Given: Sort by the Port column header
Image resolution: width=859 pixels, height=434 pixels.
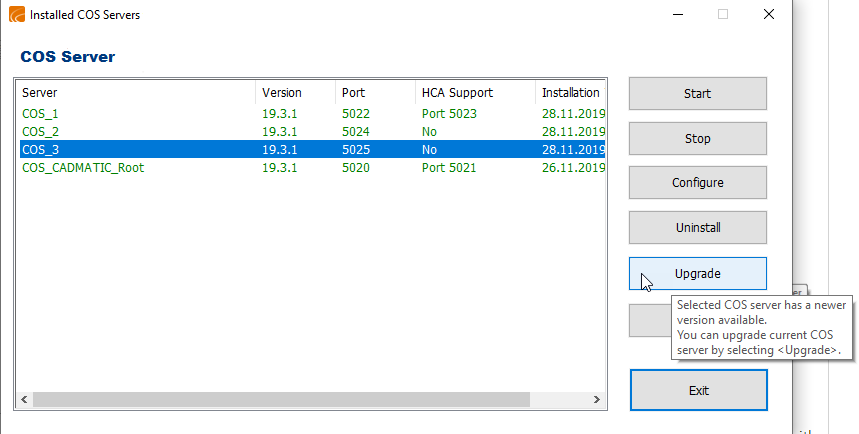Looking at the screenshot, I should [374, 93].
